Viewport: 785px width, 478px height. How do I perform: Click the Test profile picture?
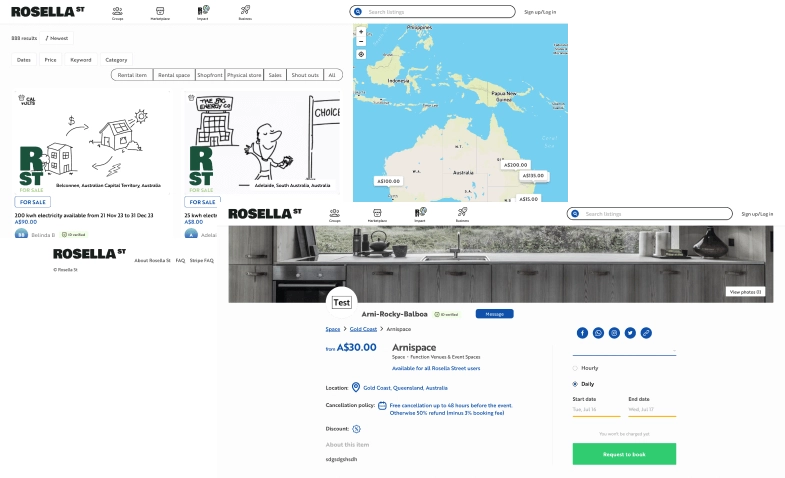pyautogui.click(x=341, y=302)
